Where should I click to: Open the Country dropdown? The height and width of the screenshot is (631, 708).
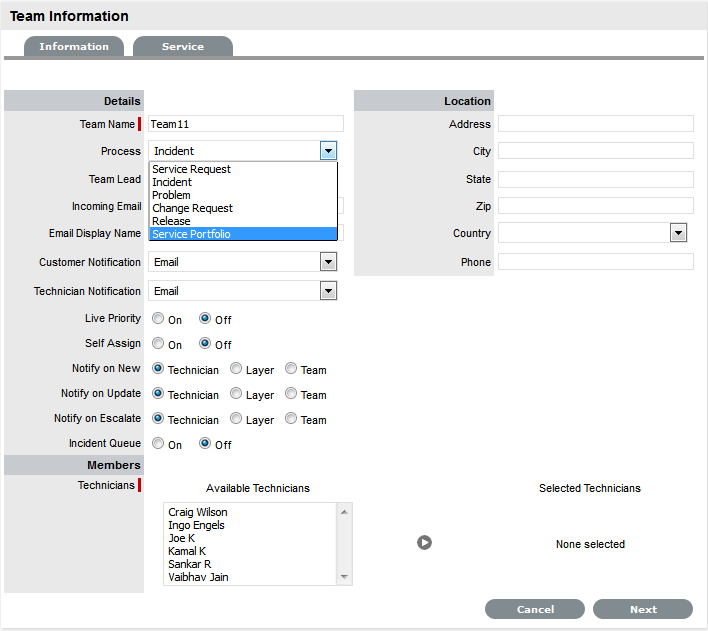click(678, 233)
